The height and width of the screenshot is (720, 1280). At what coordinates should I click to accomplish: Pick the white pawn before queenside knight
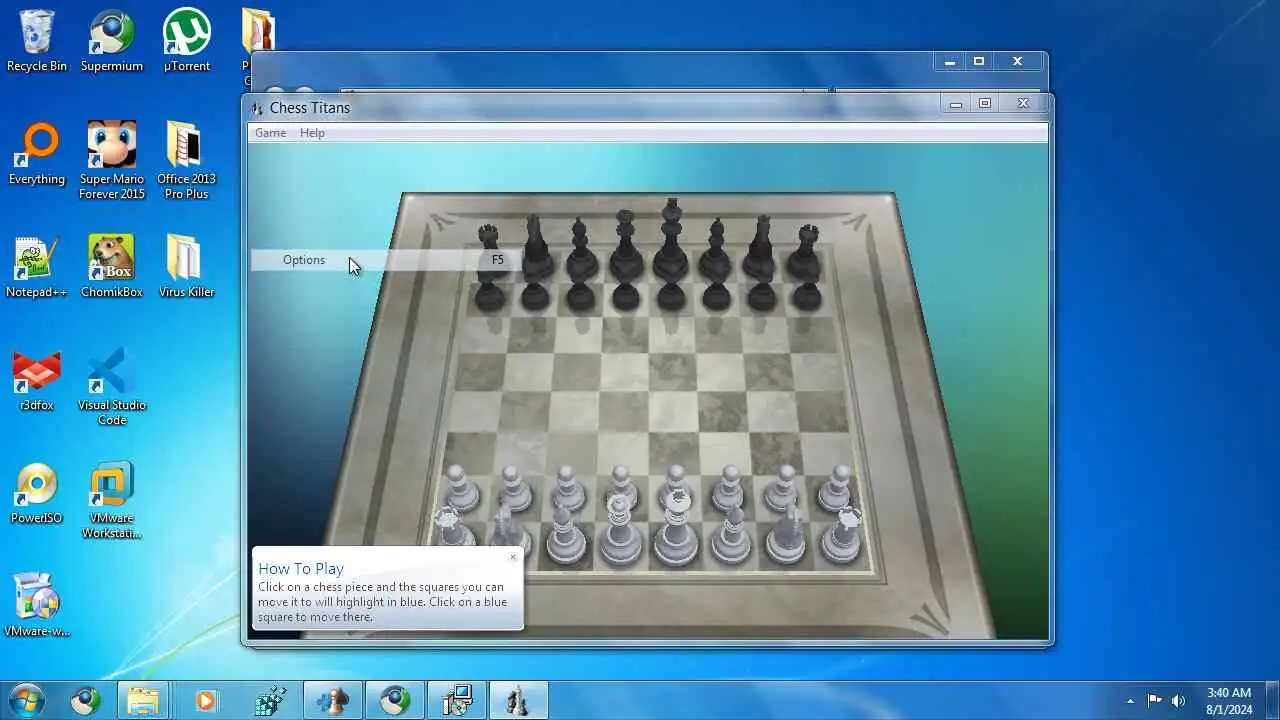(x=513, y=487)
